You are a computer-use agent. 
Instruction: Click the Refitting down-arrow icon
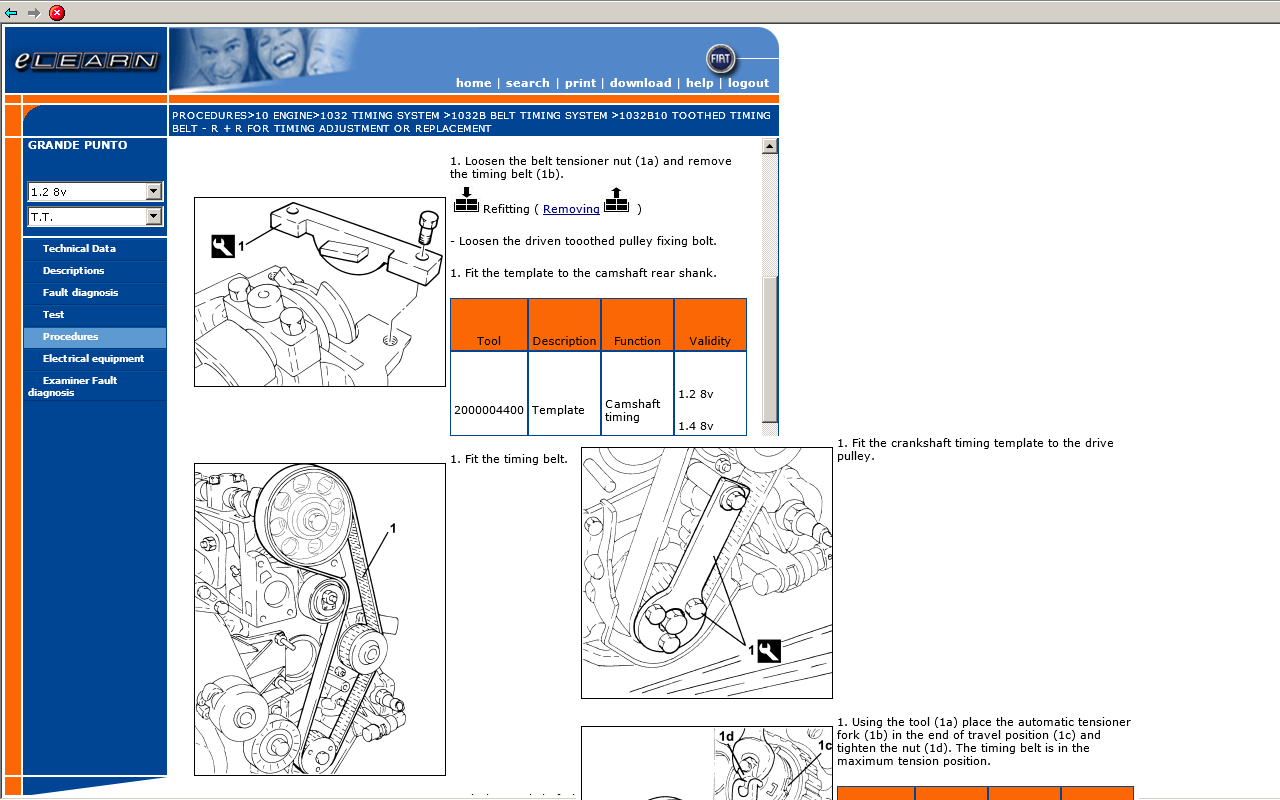tap(466, 200)
